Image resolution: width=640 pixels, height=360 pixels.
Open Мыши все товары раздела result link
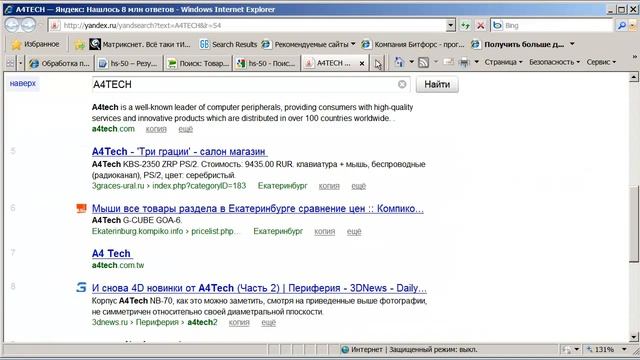[258, 209]
